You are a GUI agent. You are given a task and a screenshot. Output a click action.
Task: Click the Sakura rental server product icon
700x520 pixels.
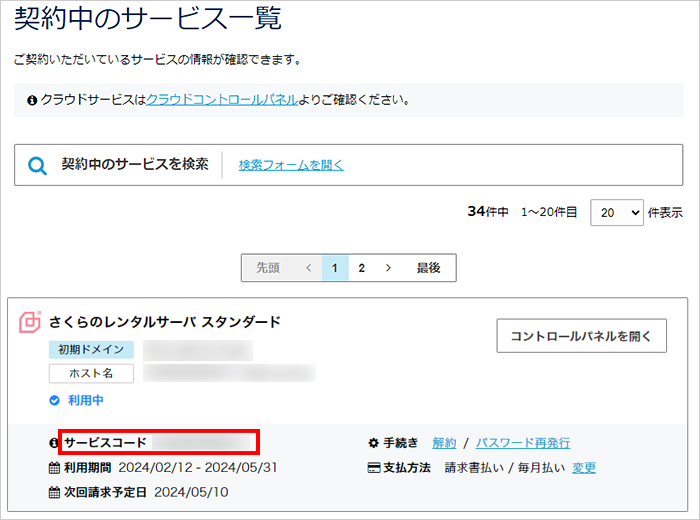coord(30,322)
